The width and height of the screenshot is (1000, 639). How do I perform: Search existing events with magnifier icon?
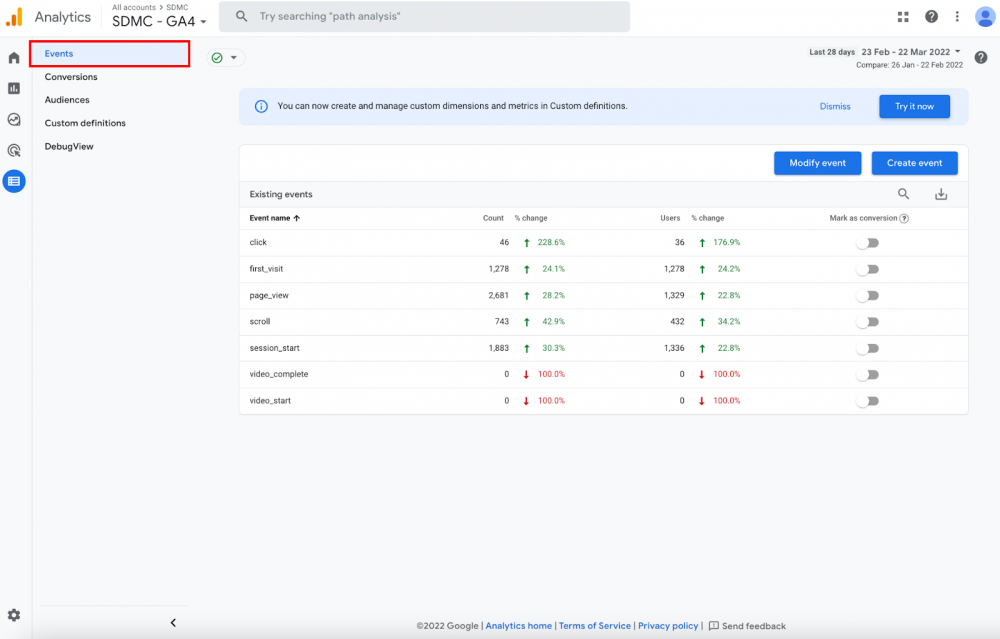tap(903, 194)
